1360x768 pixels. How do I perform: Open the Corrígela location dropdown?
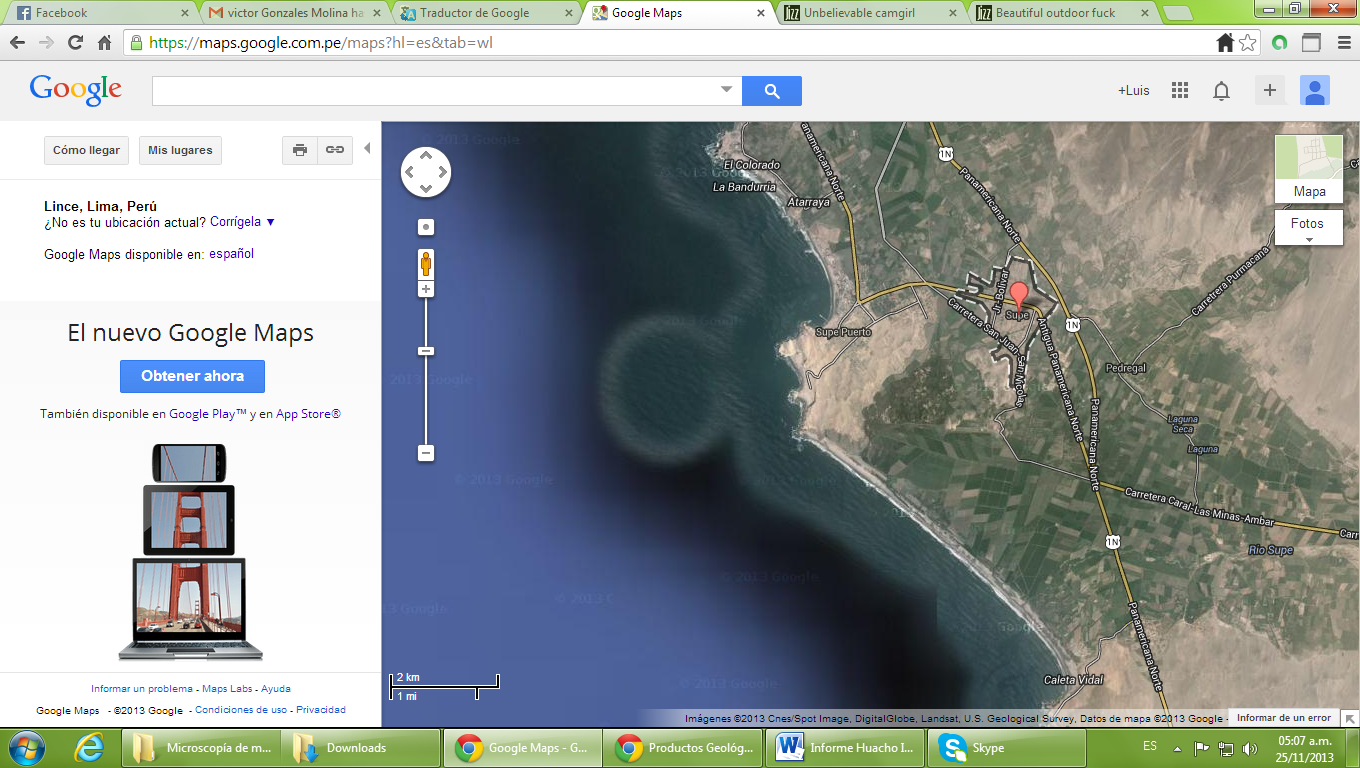242,222
